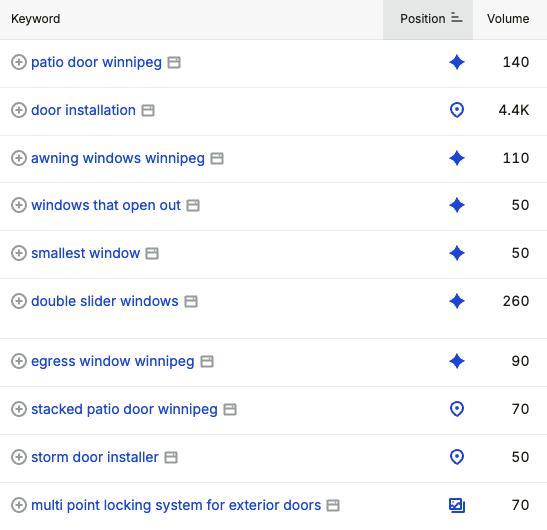Click local pin icon for storm door installer
Viewport: 547px width, 530px height.
[x=457, y=457]
